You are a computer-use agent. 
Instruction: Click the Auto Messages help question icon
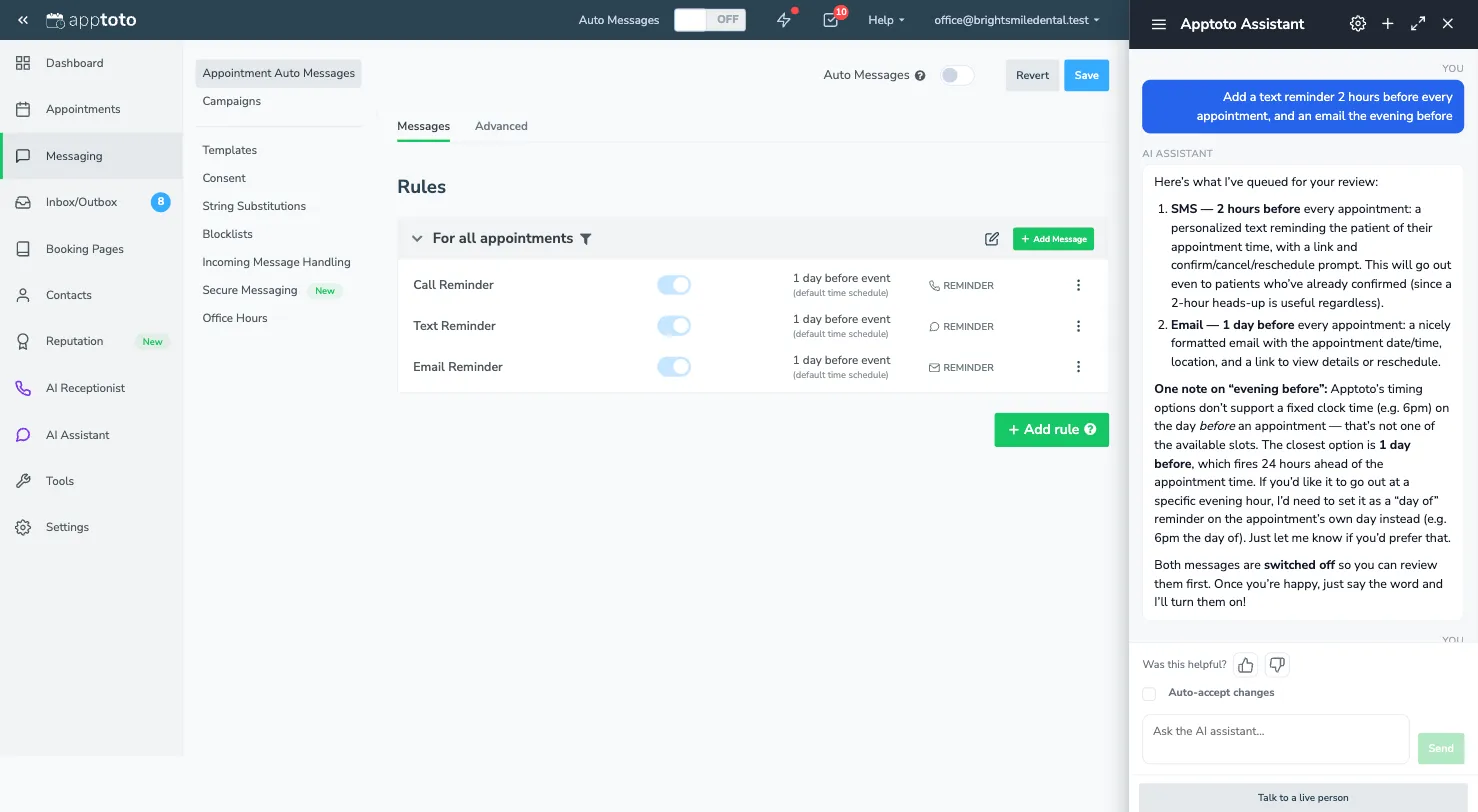coord(920,75)
